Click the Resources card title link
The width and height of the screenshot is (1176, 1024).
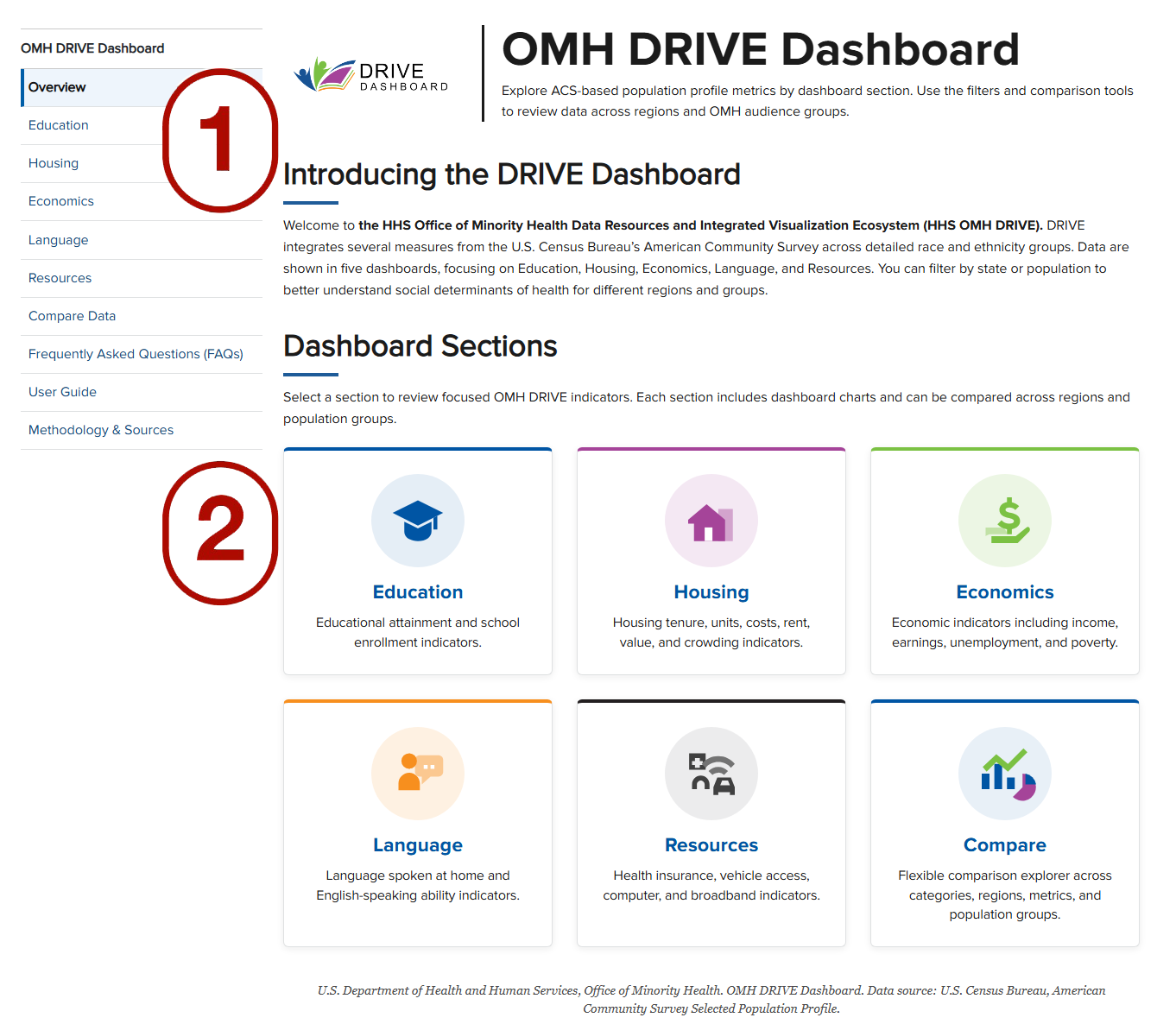coord(711,845)
